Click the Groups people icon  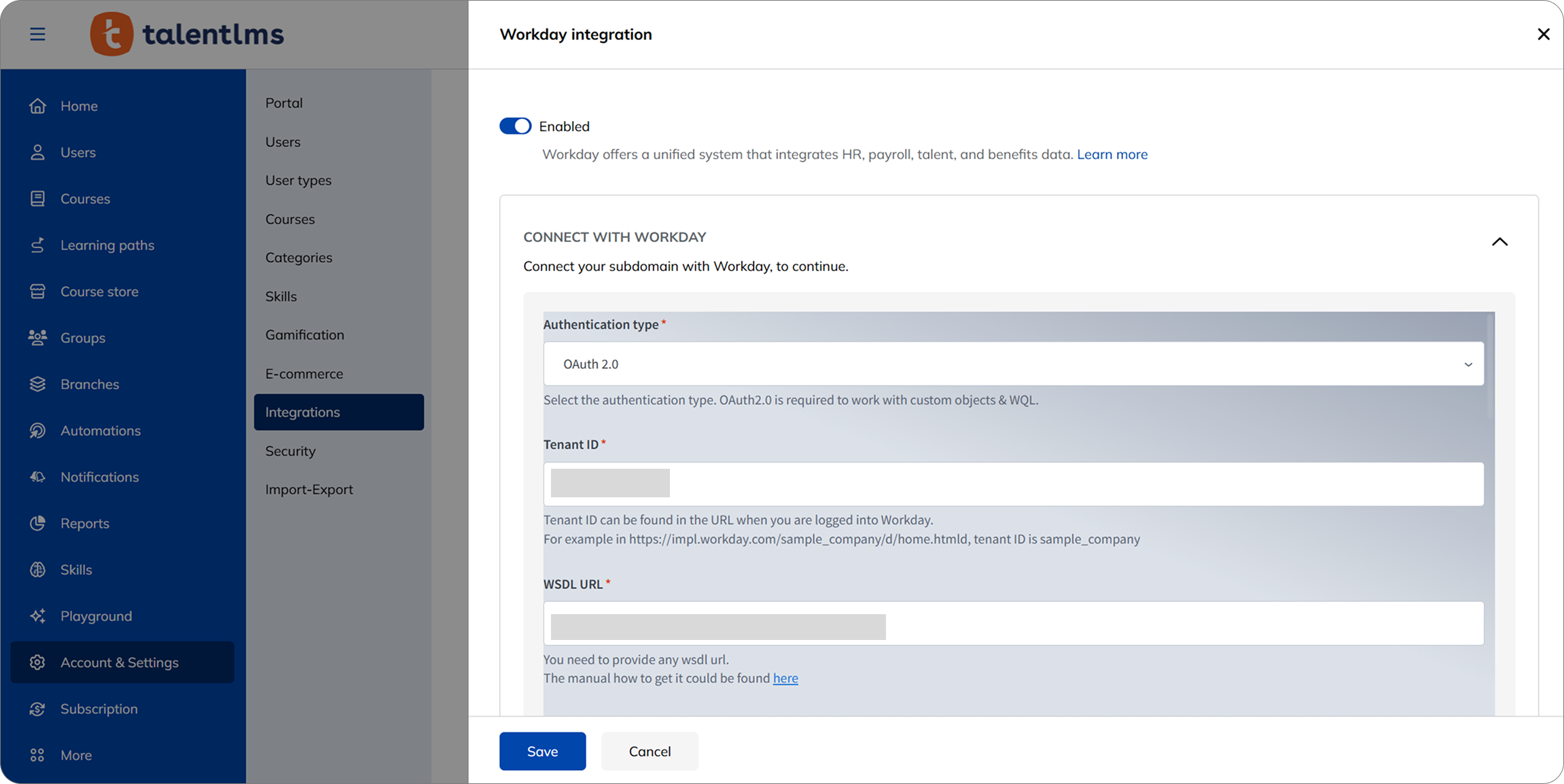click(x=37, y=338)
